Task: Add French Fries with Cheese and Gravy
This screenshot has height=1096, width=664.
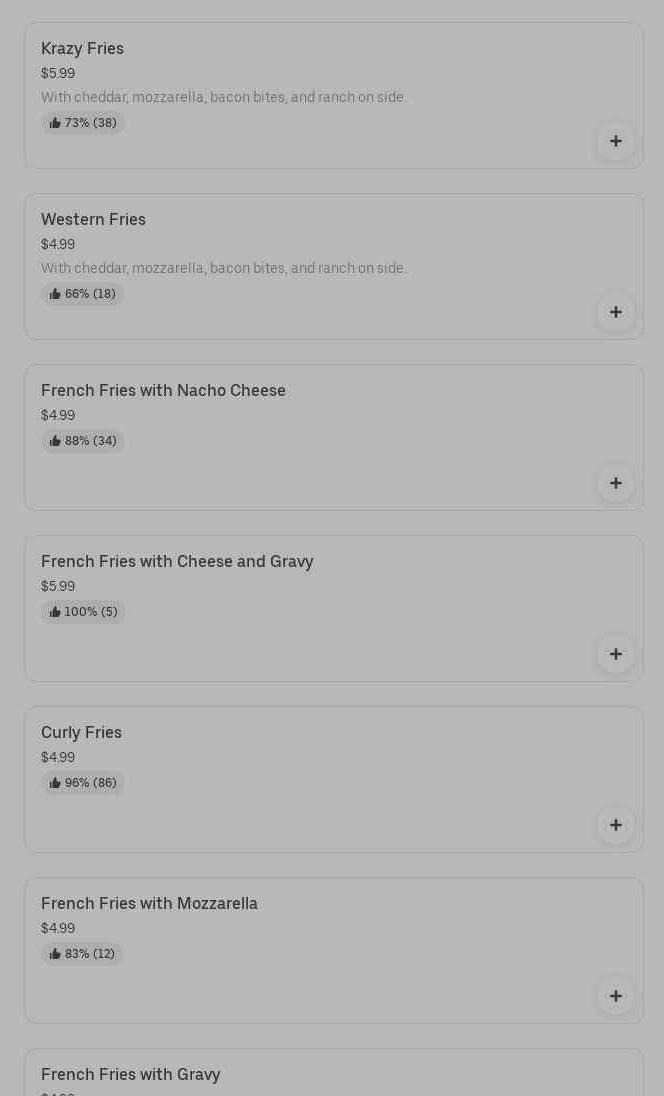Action: 615,654
